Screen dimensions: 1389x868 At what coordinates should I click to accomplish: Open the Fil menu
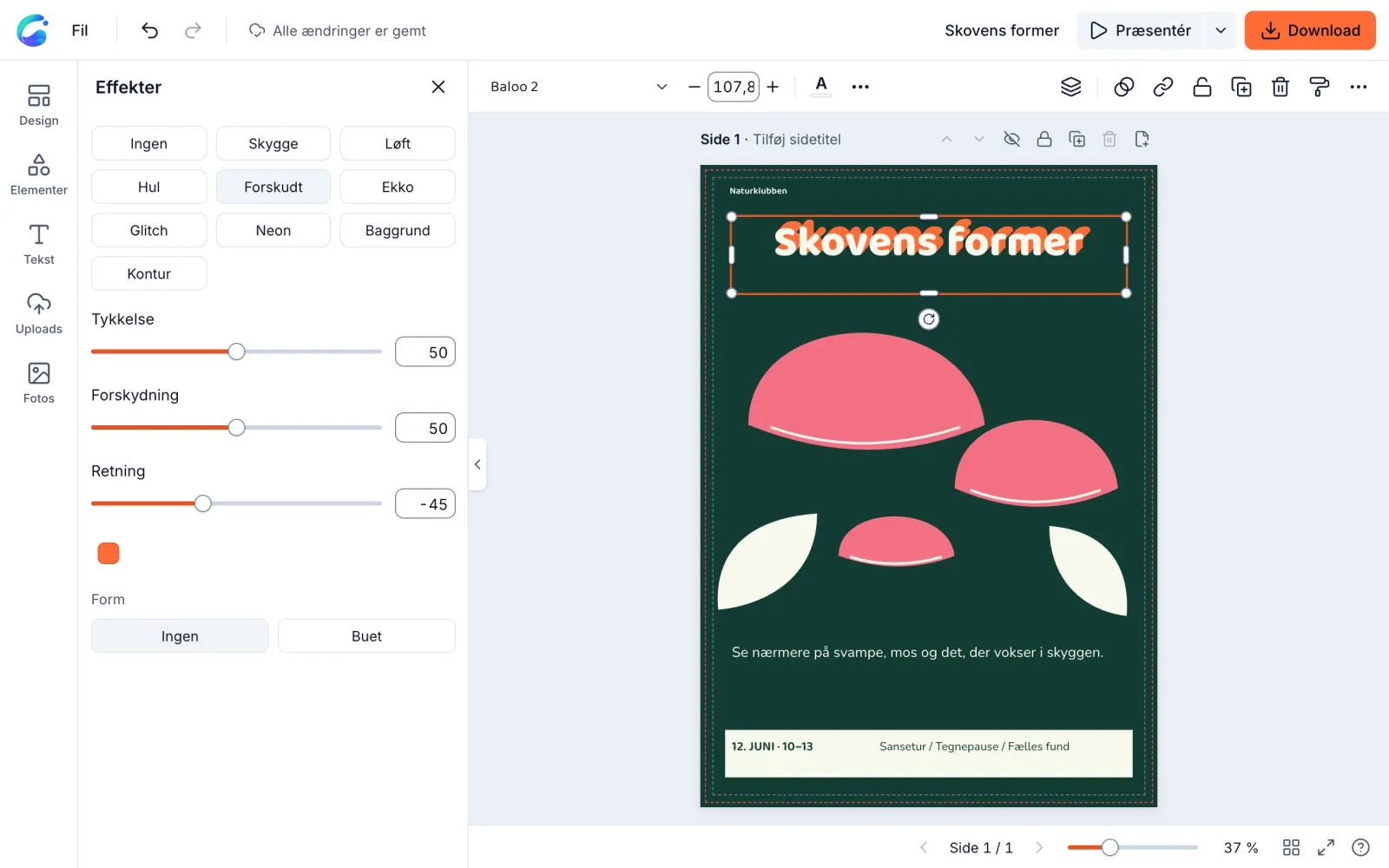(80, 30)
